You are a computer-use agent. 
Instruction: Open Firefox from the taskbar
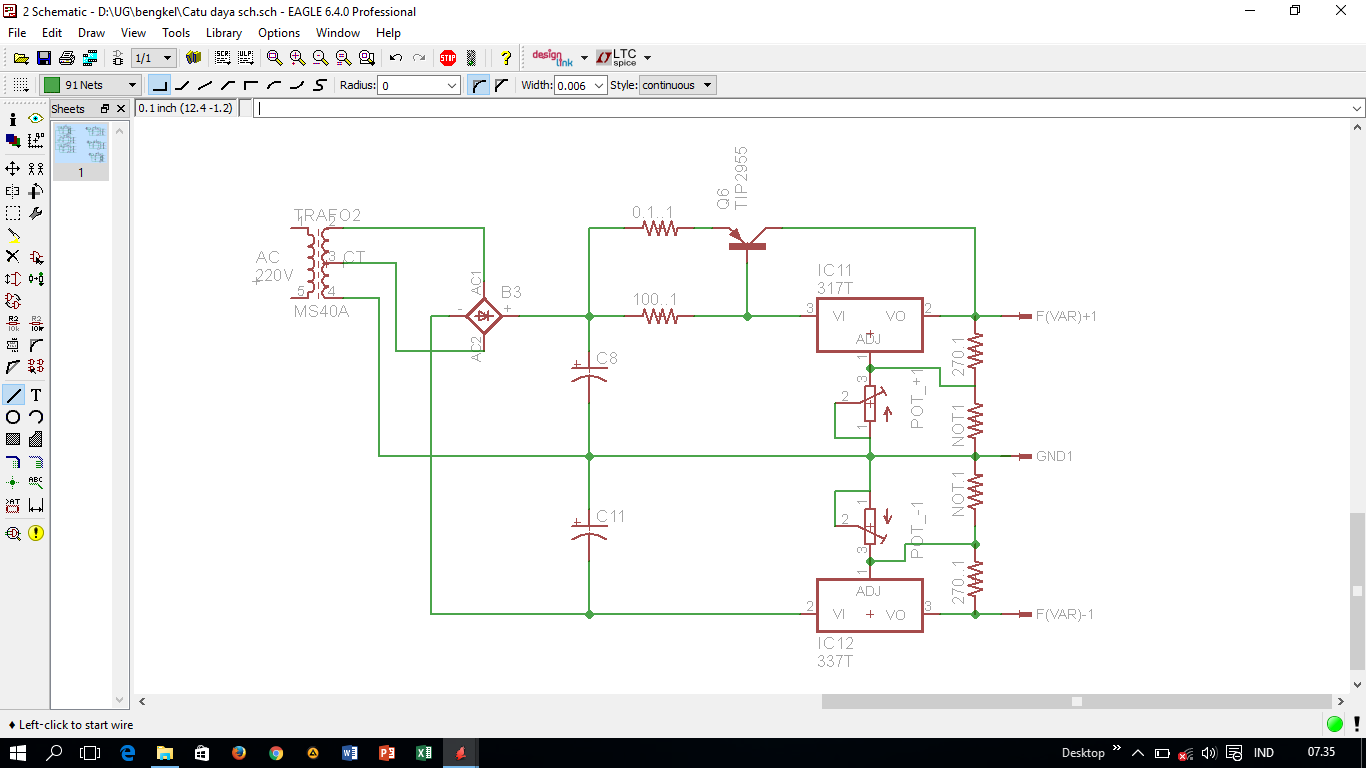[x=238, y=753]
